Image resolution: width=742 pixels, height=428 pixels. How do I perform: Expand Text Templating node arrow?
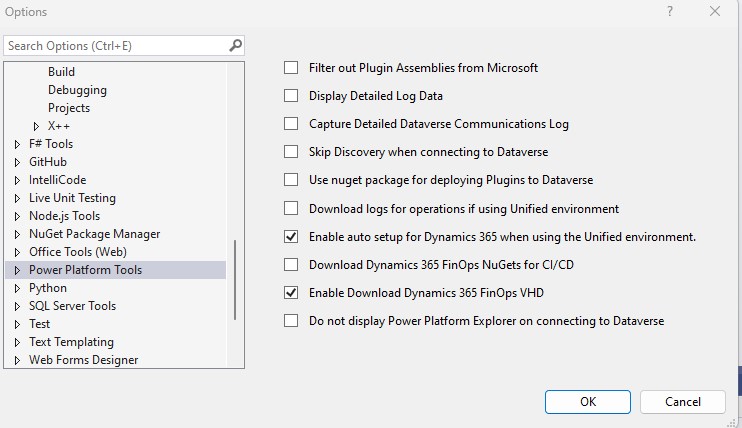pyautogui.click(x=18, y=342)
